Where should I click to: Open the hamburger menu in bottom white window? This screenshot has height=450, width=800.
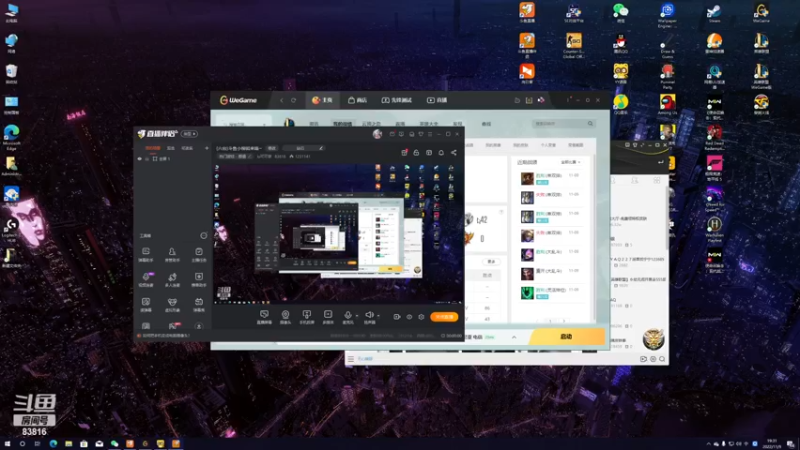(351, 359)
